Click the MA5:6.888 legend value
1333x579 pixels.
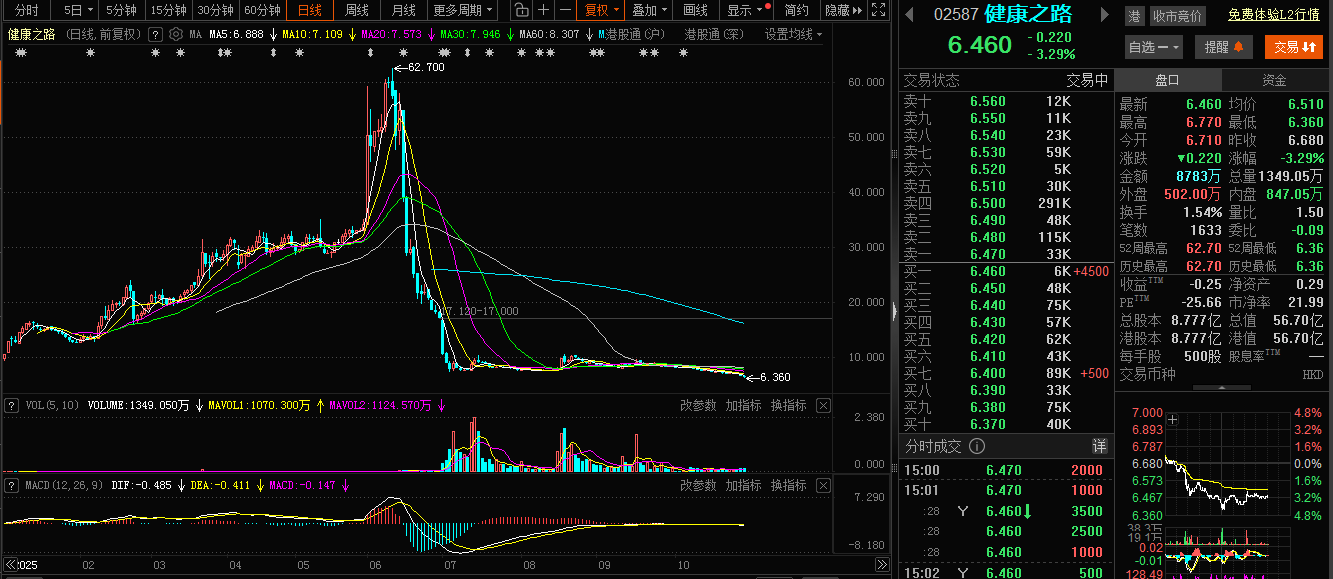[236, 33]
